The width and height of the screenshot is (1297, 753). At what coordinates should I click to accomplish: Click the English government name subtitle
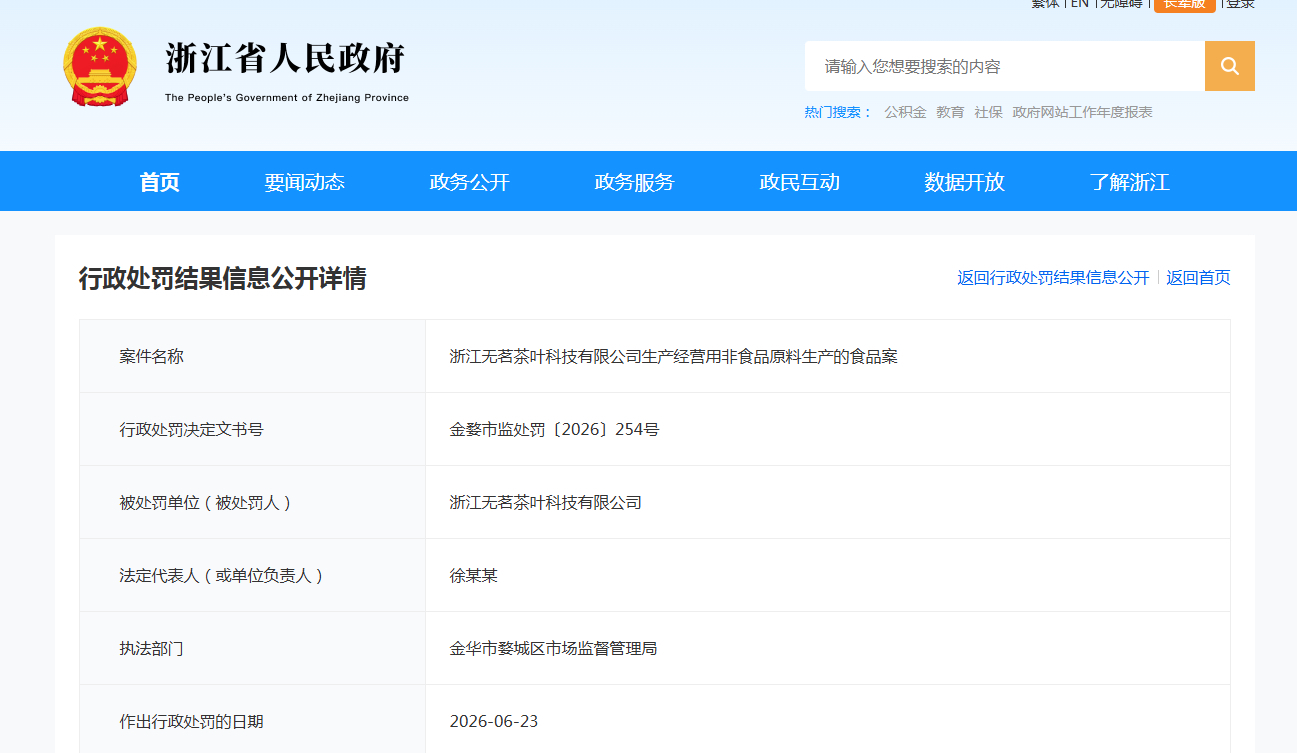[x=287, y=98]
